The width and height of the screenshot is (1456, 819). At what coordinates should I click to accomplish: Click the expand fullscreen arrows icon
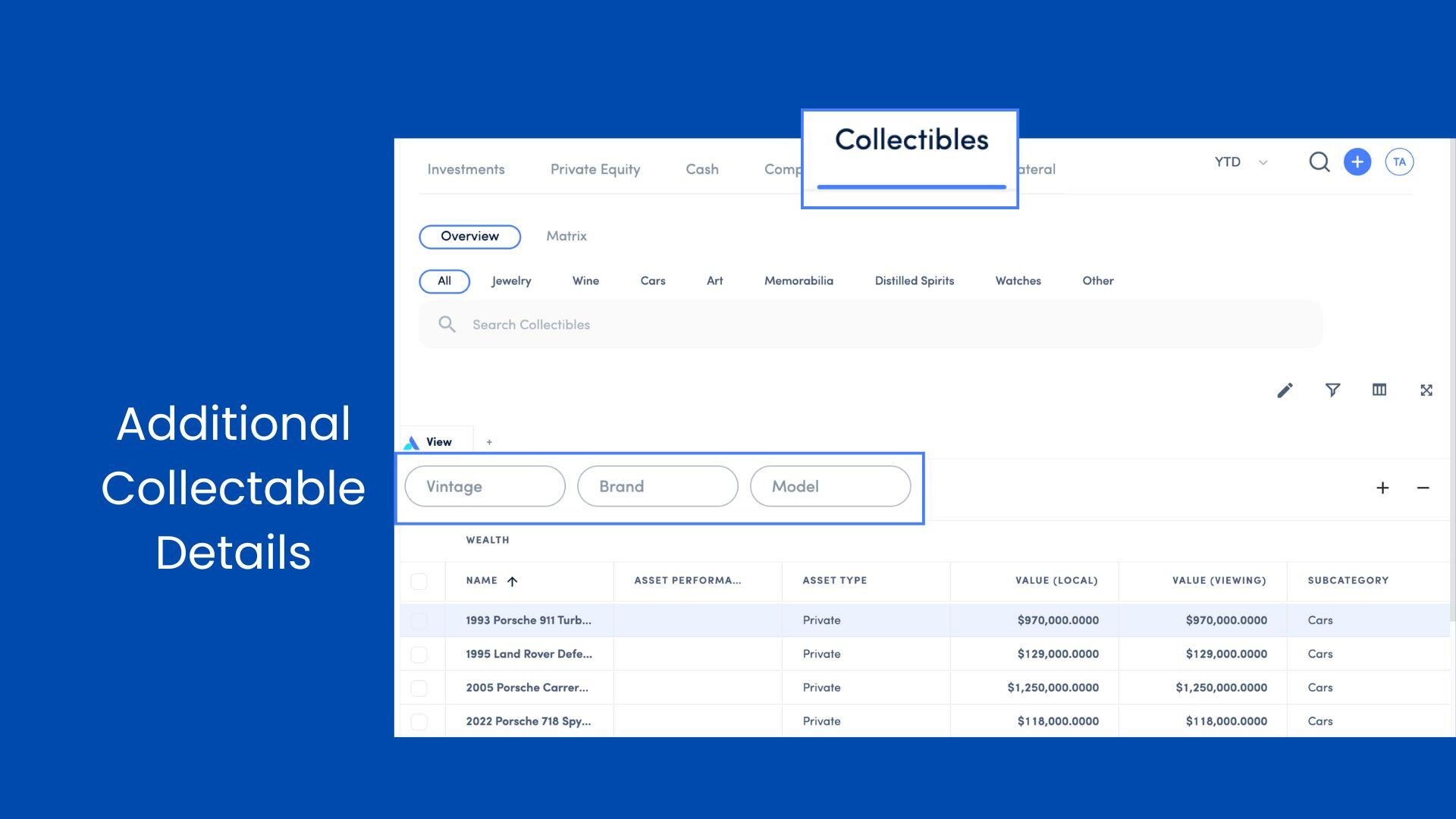[1426, 390]
